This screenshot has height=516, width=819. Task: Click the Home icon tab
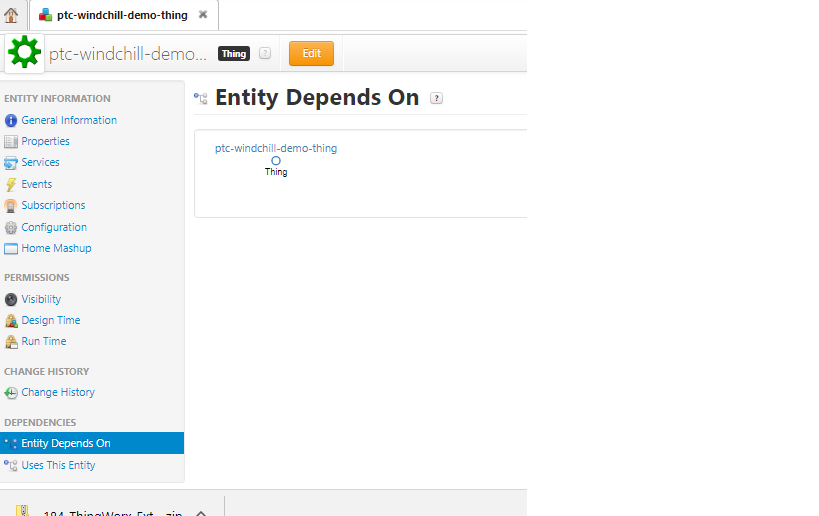coord(11,15)
